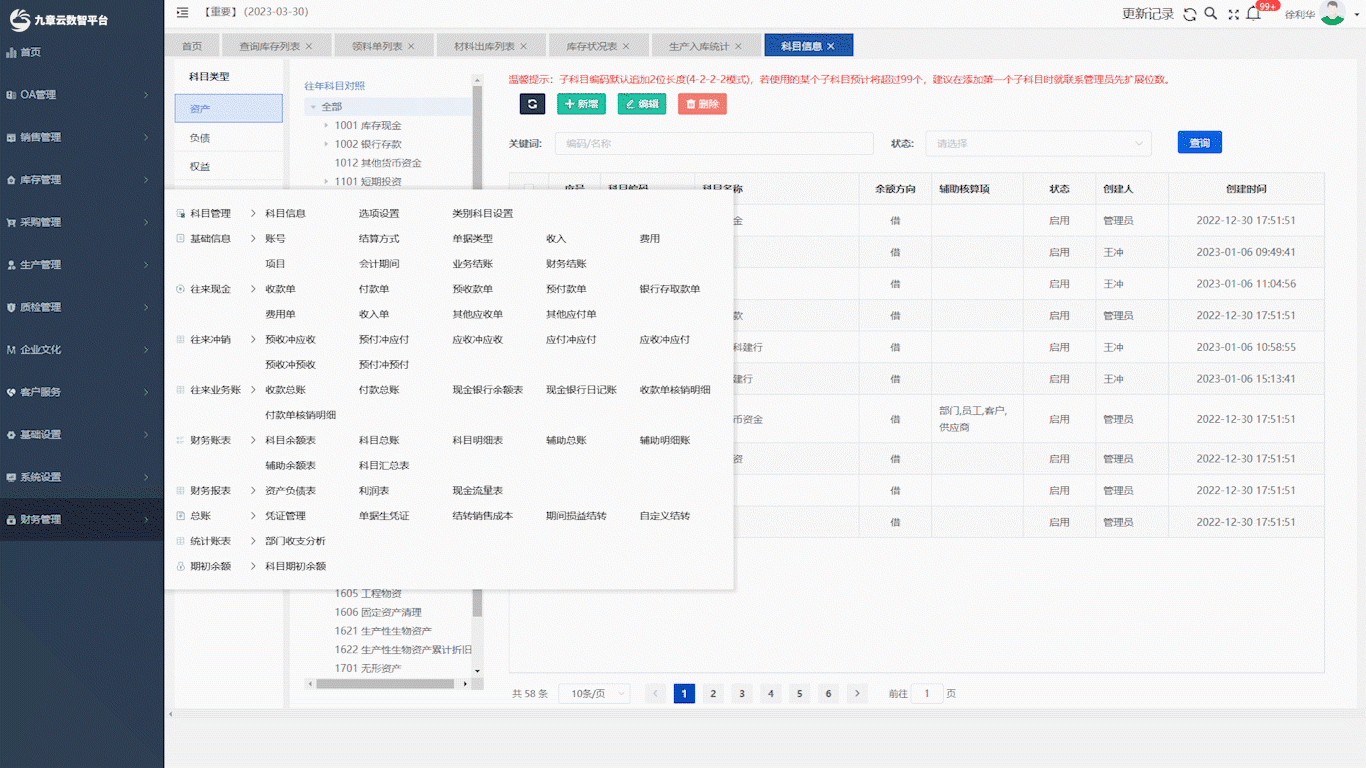Expand the OA管理 sidebar chevron
Screen dimensions: 1366x768
[x=146, y=95]
